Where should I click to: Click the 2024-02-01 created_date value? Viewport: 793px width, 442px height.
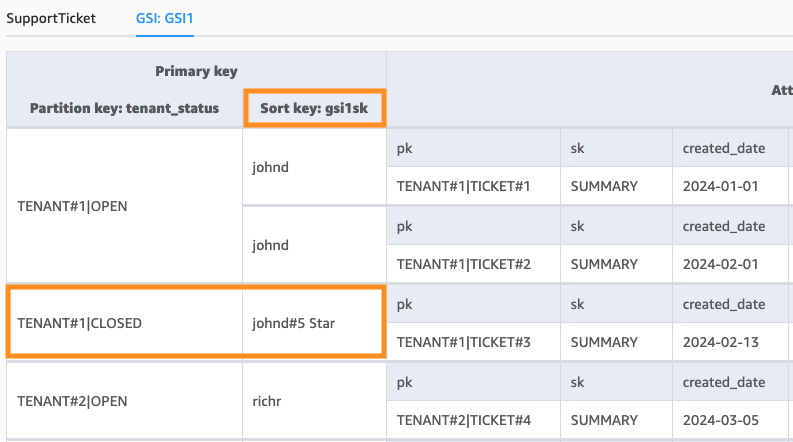point(721,264)
